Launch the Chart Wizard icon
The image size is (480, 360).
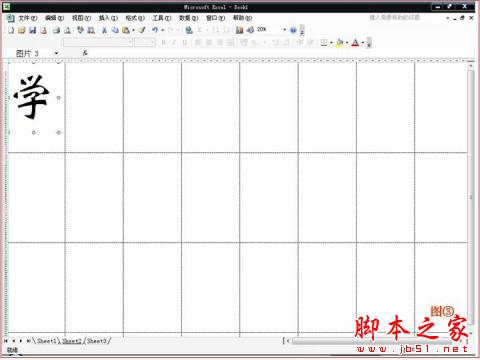coord(239,30)
